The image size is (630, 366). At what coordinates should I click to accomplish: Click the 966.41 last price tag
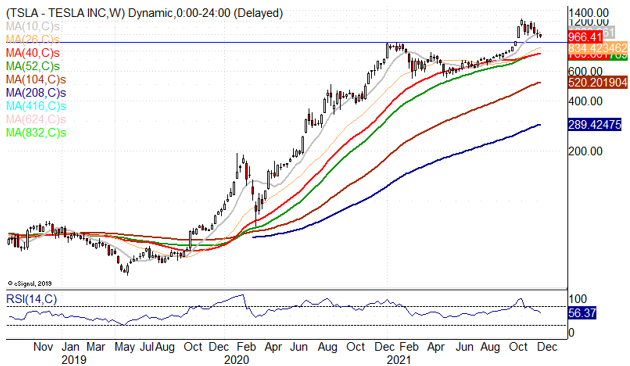(585, 37)
